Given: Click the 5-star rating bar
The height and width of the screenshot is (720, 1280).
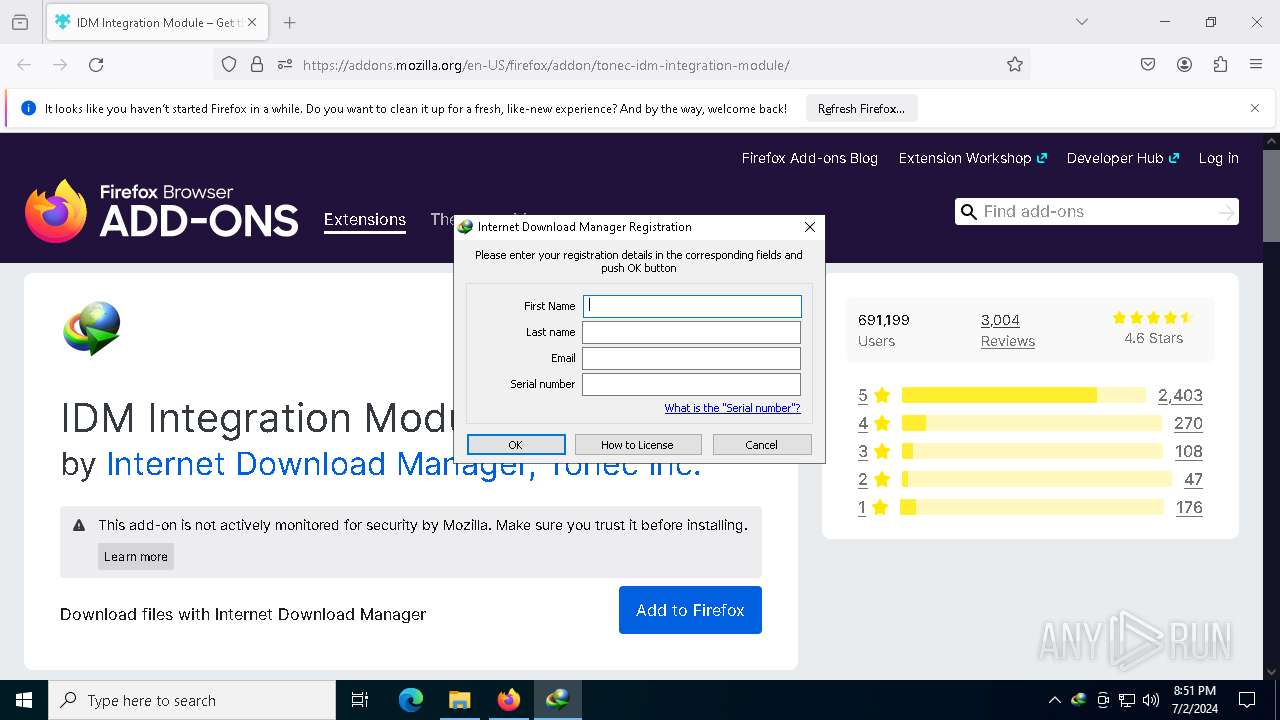Looking at the screenshot, I should coord(1023,395).
